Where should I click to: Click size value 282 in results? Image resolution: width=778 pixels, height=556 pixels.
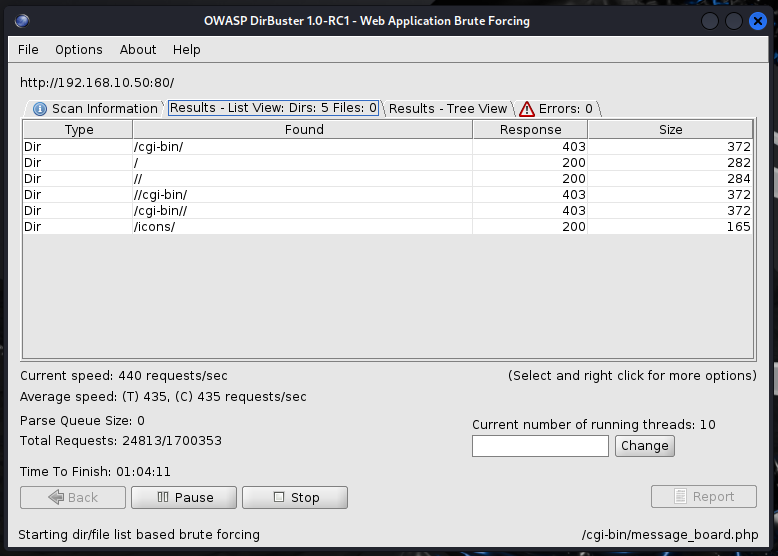pos(739,163)
